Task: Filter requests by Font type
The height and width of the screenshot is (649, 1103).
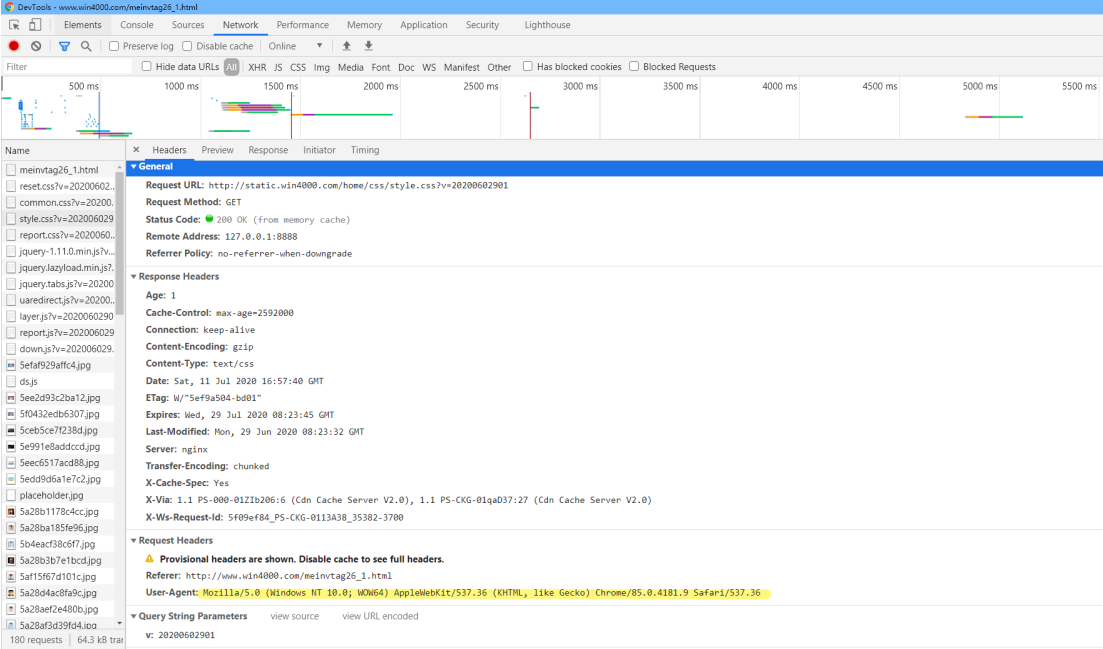Action: click(x=381, y=67)
